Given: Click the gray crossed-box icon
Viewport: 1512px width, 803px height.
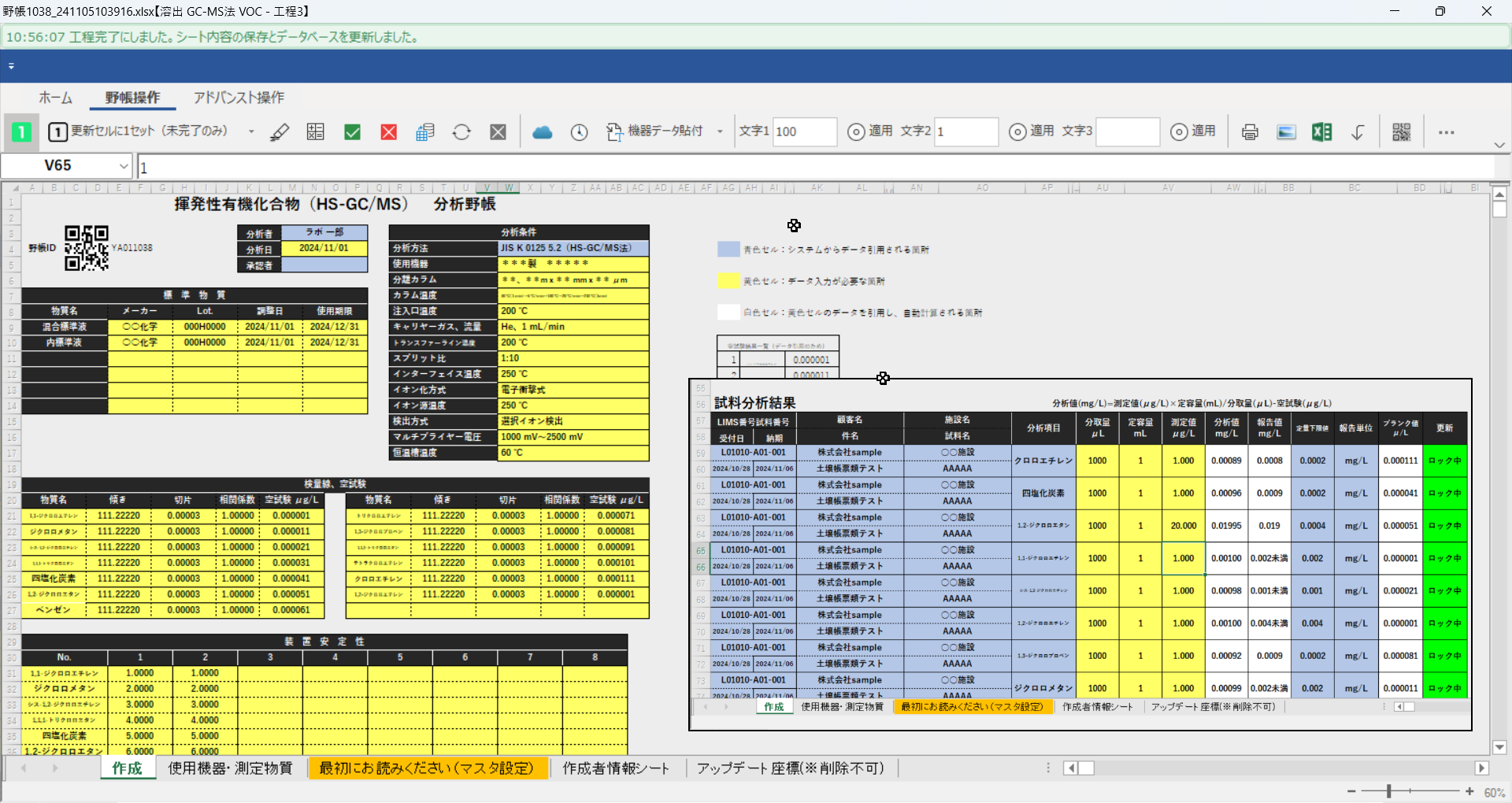Looking at the screenshot, I should [498, 131].
